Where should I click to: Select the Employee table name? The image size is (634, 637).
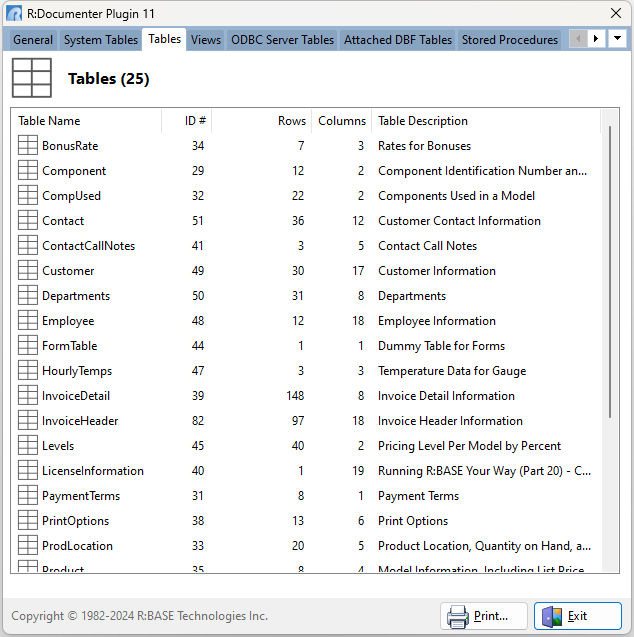click(x=68, y=321)
